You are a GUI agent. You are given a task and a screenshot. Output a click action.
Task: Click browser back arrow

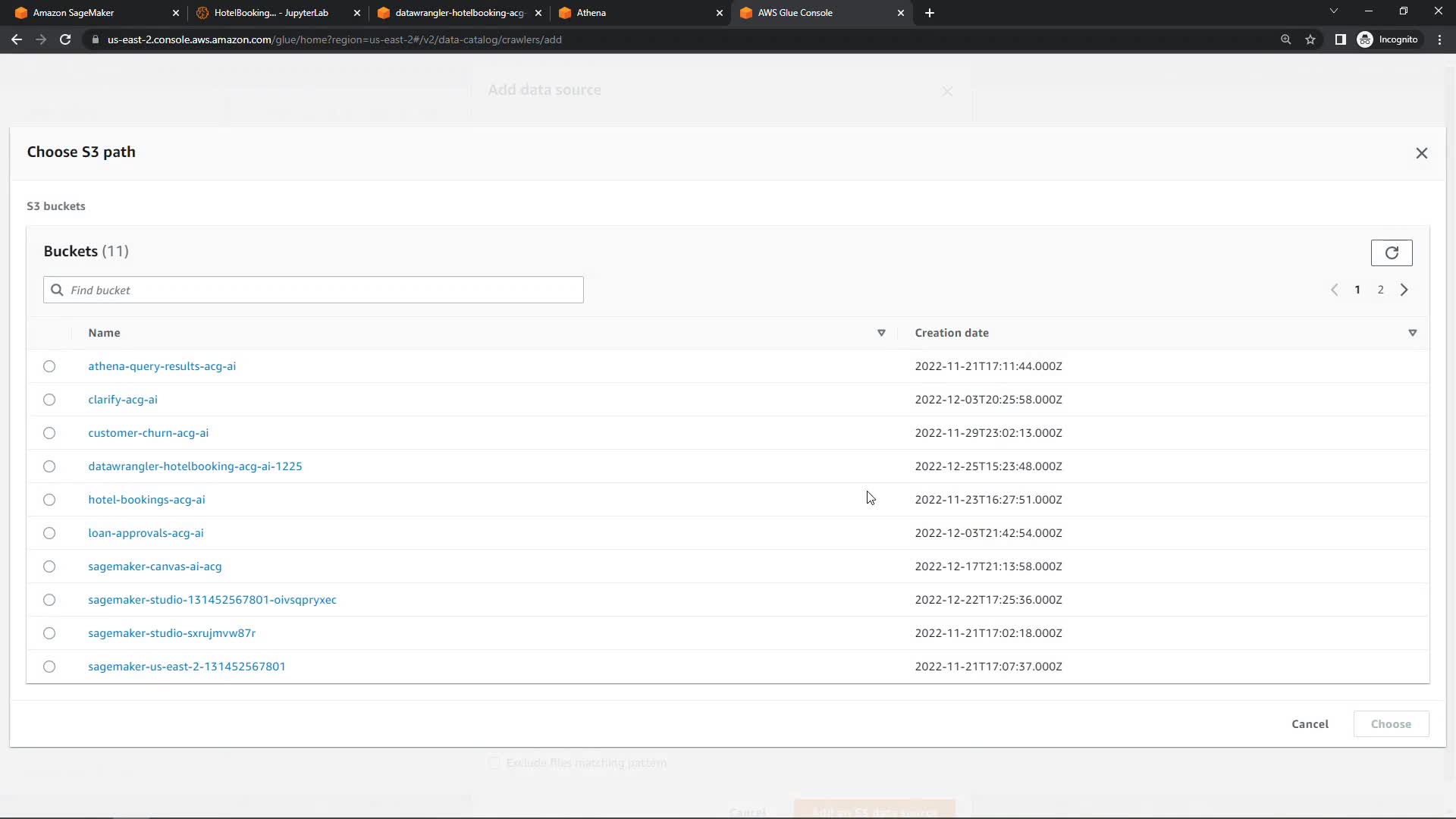tap(17, 39)
